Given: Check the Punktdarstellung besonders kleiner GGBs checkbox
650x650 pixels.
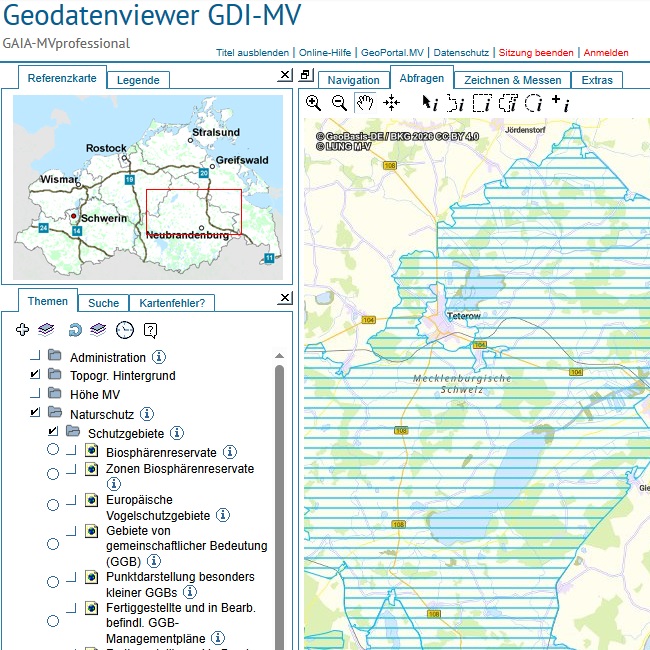Looking at the screenshot, I should click(x=72, y=577).
